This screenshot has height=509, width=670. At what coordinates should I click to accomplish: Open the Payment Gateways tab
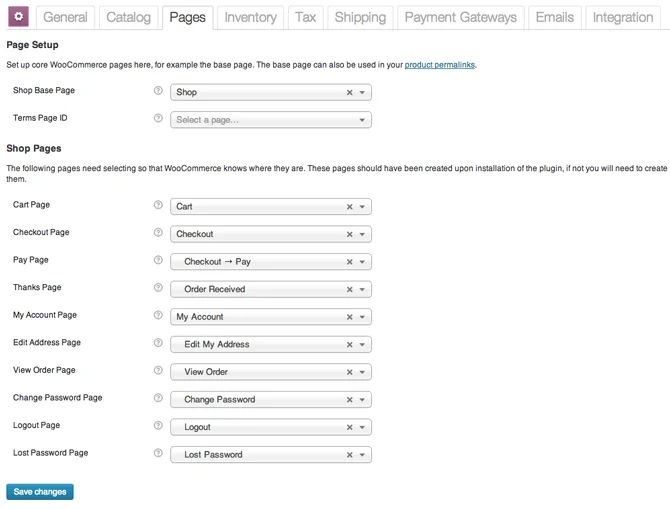460,17
